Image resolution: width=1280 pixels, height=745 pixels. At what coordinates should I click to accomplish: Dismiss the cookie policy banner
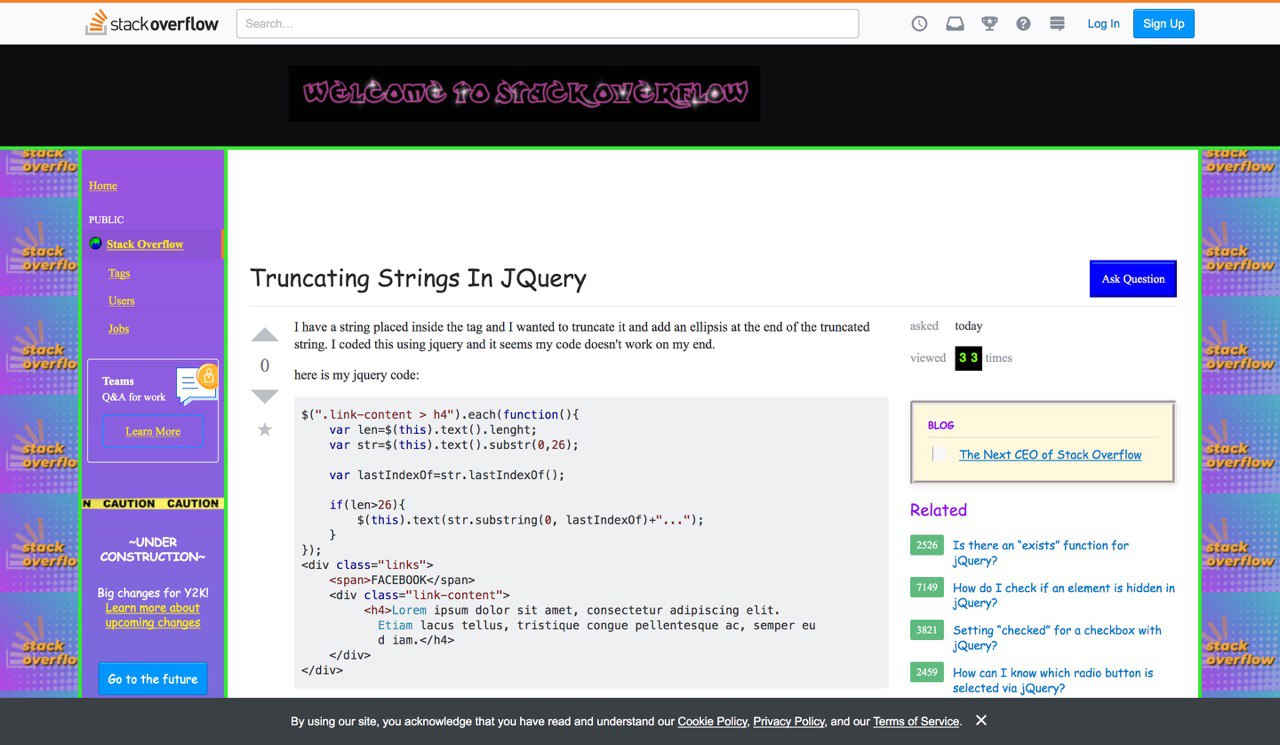click(x=981, y=720)
